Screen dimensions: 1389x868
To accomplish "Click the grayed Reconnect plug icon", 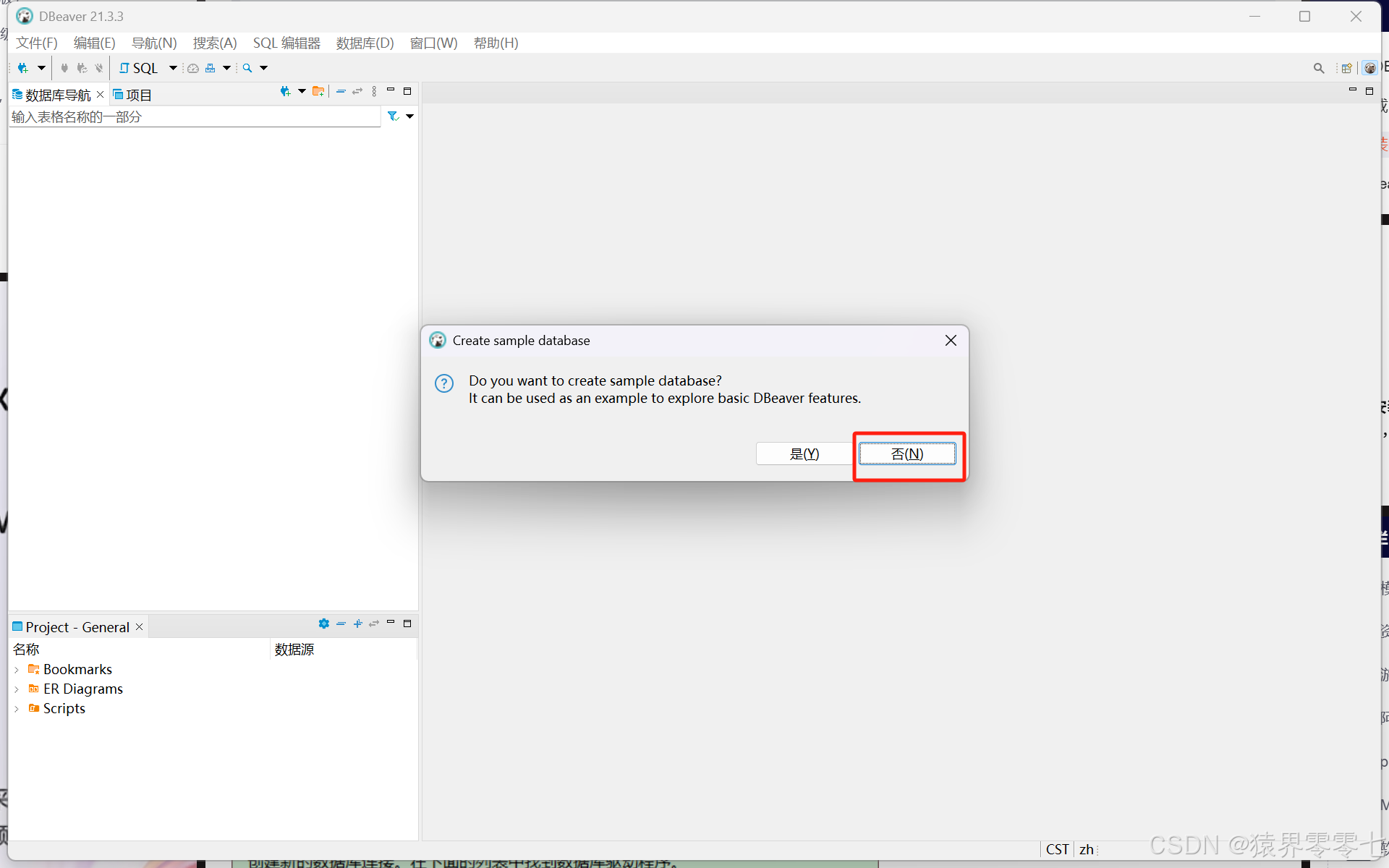I will 82,68.
